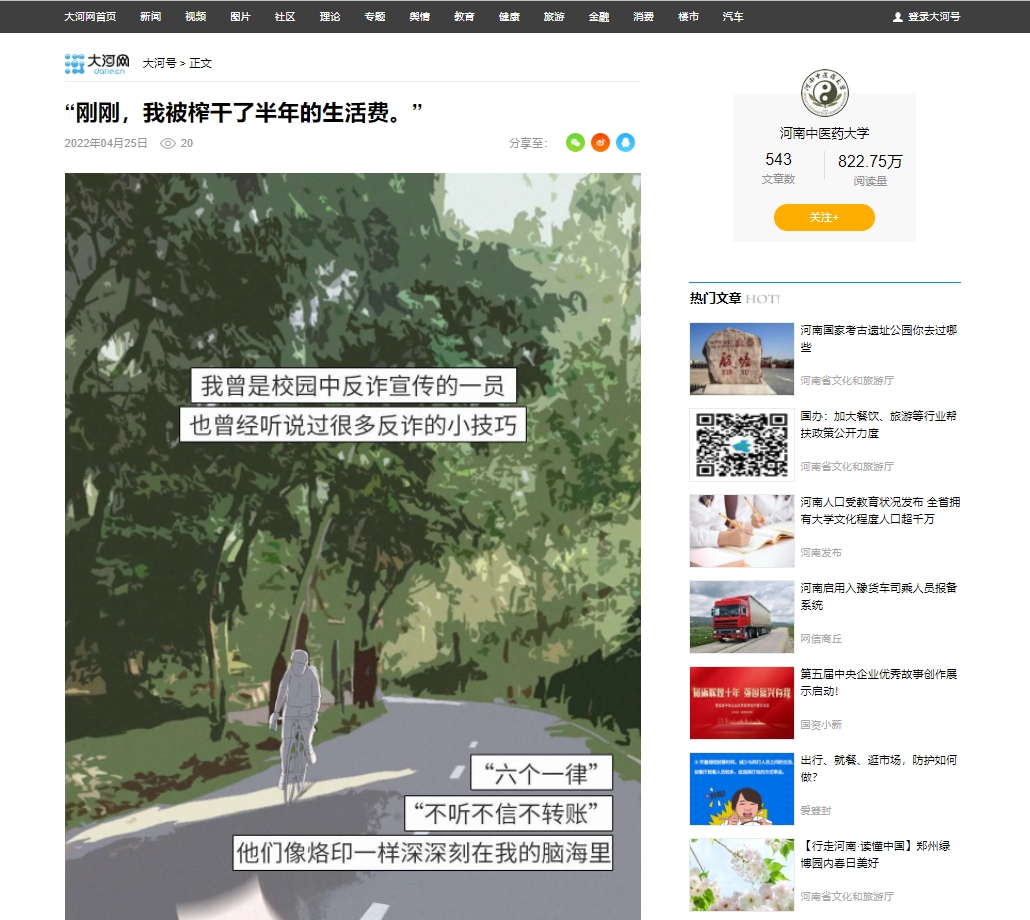This screenshot has height=920, width=1030.
Task: Click 河南中医药大学 account name
Action: pos(824,133)
